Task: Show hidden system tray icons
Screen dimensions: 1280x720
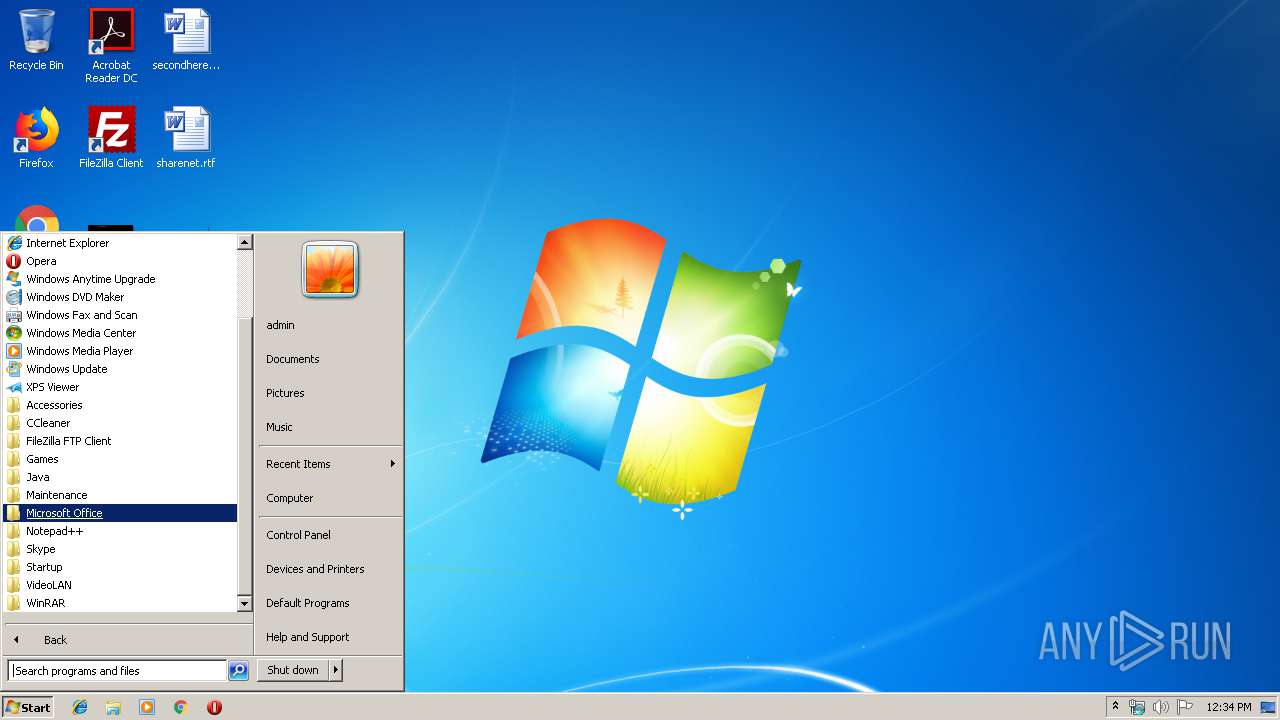Action: click(x=1115, y=706)
